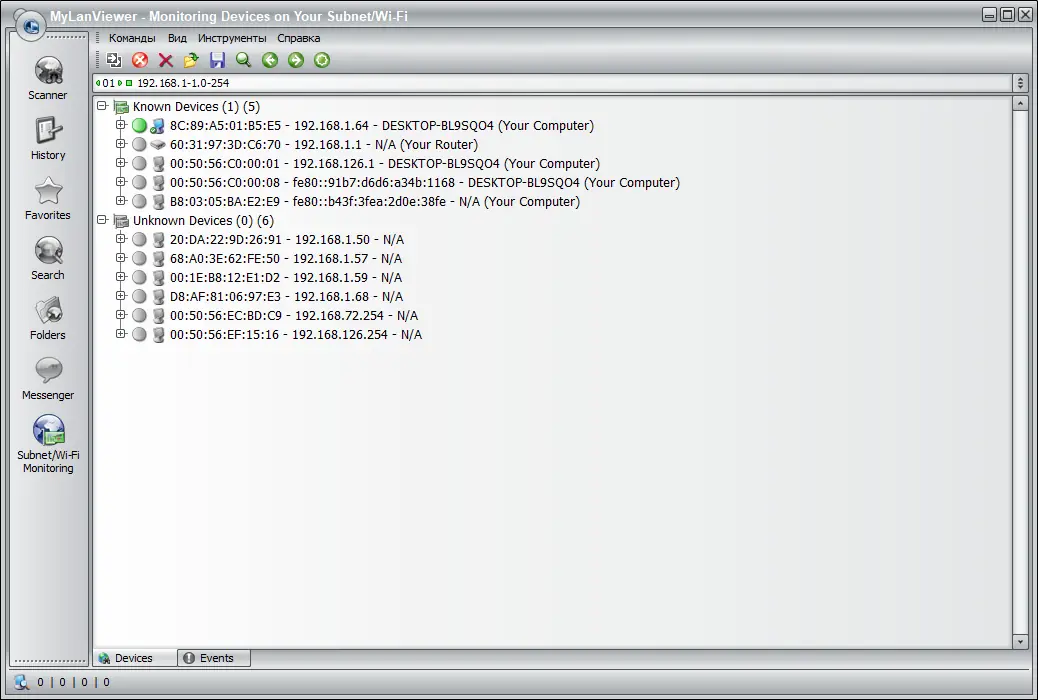Image resolution: width=1038 pixels, height=700 pixels.
Task: Click the green back arrow toolbar icon
Action: (269, 60)
